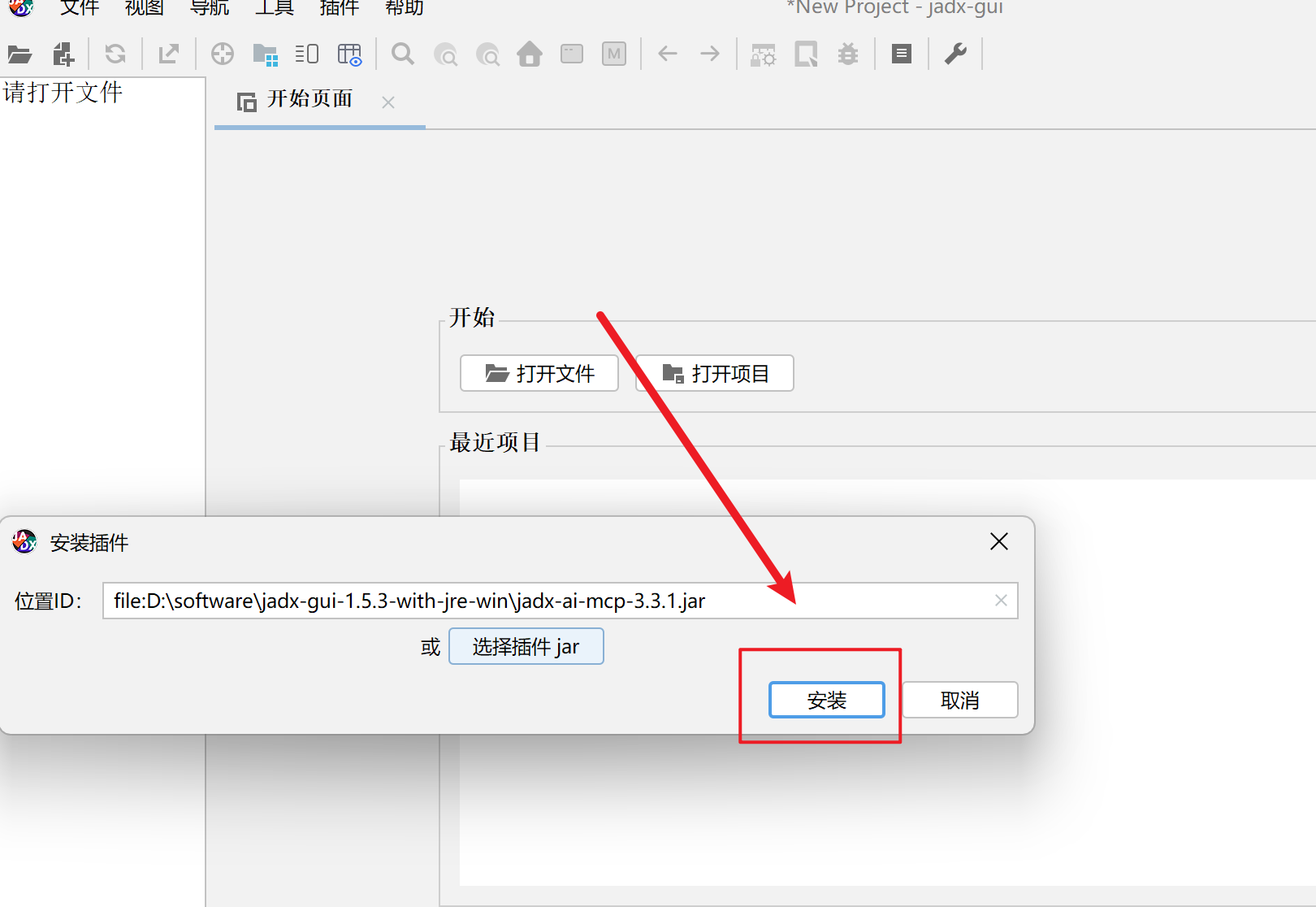Image resolution: width=1316 pixels, height=907 pixels.
Task: Open the 文件 menu
Action: 80,8
